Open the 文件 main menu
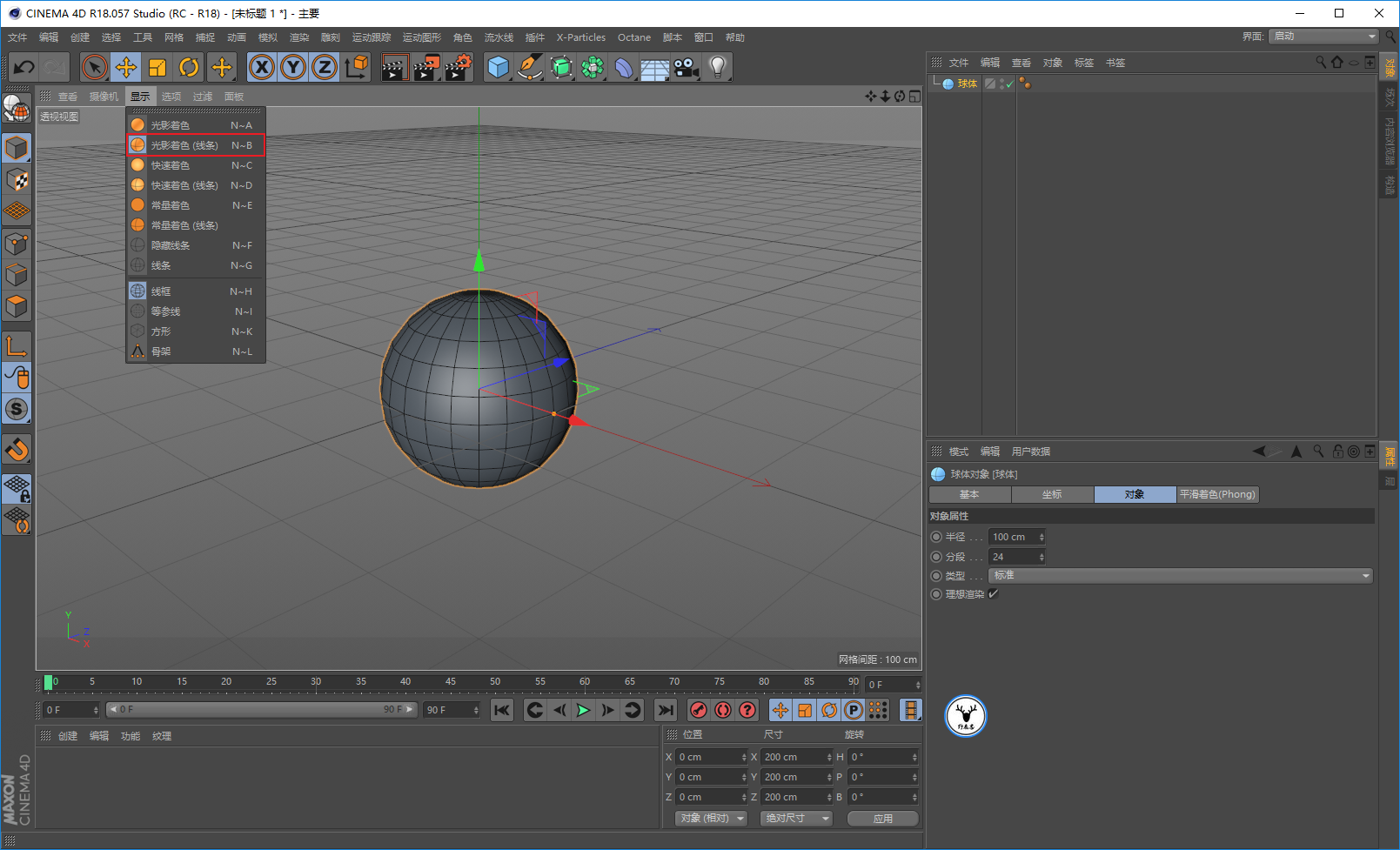1400x850 pixels. [17, 37]
